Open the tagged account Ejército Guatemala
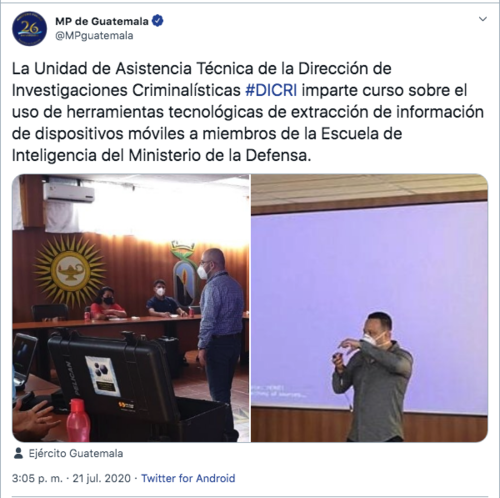This screenshot has width=500, height=498. pyautogui.click(x=76, y=453)
